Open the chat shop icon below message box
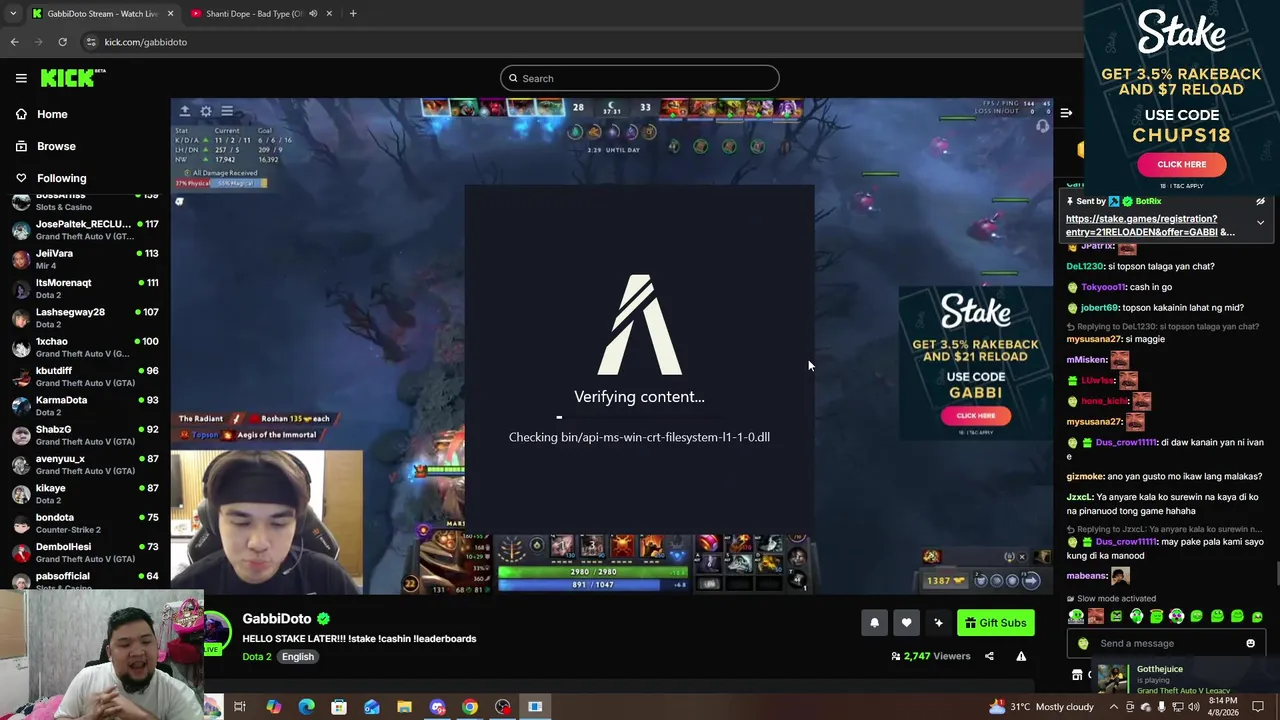Image resolution: width=1280 pixels, height=720 pixels. tap(1077, 675)
